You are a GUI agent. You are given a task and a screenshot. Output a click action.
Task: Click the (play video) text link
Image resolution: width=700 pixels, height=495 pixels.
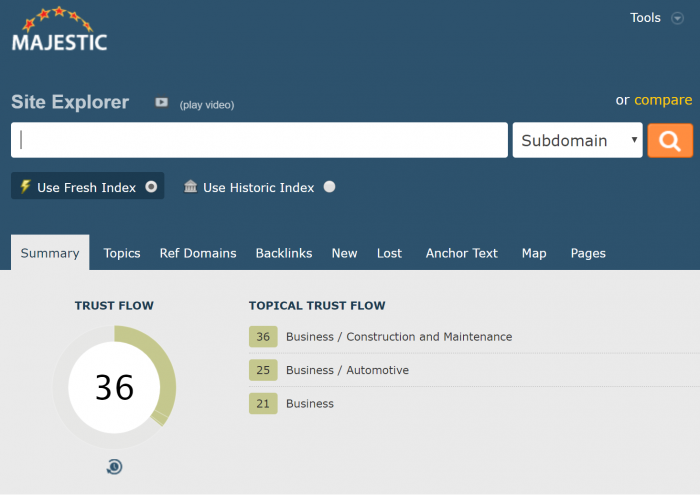click(207, 105)
